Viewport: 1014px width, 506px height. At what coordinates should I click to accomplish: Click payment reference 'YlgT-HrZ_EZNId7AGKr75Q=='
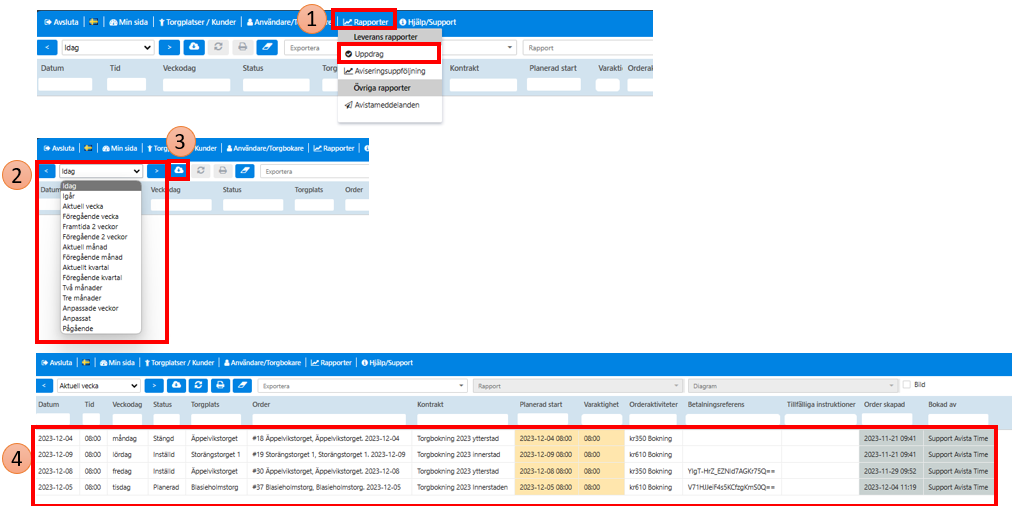click(730, 470)
